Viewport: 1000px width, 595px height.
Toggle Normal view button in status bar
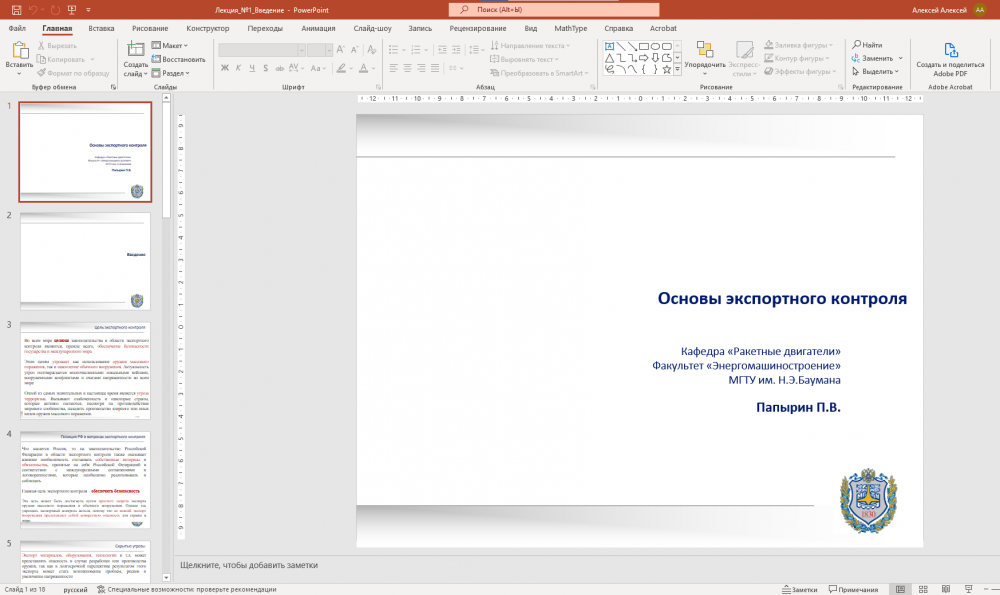[901, 589]
